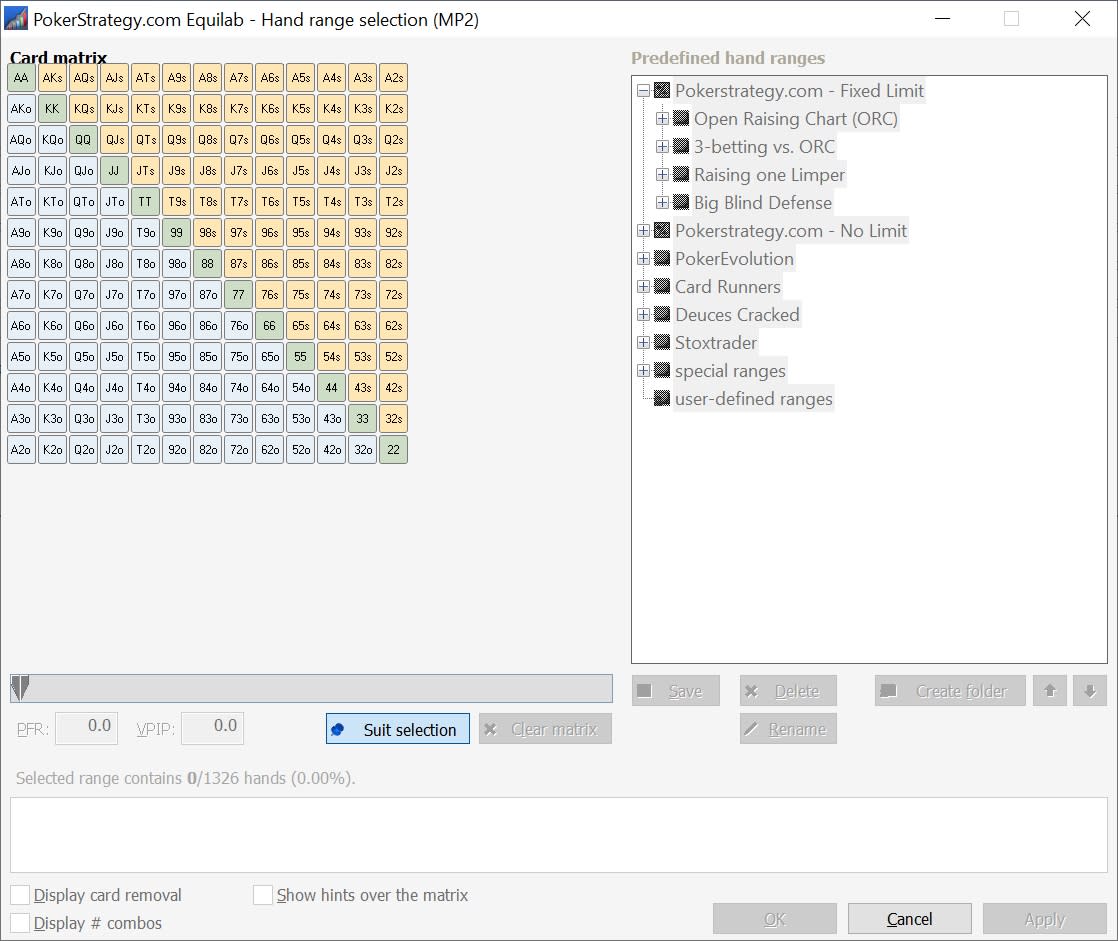Click the range percentage slider handle
This screenshot has width=1118, height=941.
click(x=21, y=688)
